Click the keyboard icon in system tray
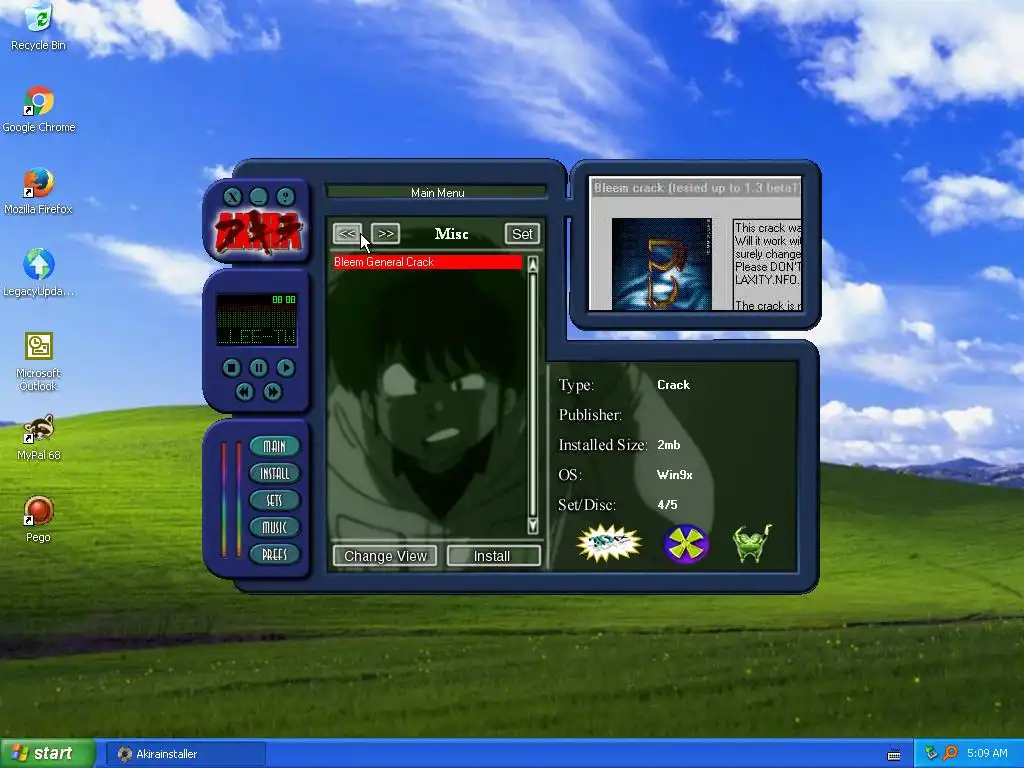The width and height of the screenshot is (1024, 768). click(x=894, y=755)
